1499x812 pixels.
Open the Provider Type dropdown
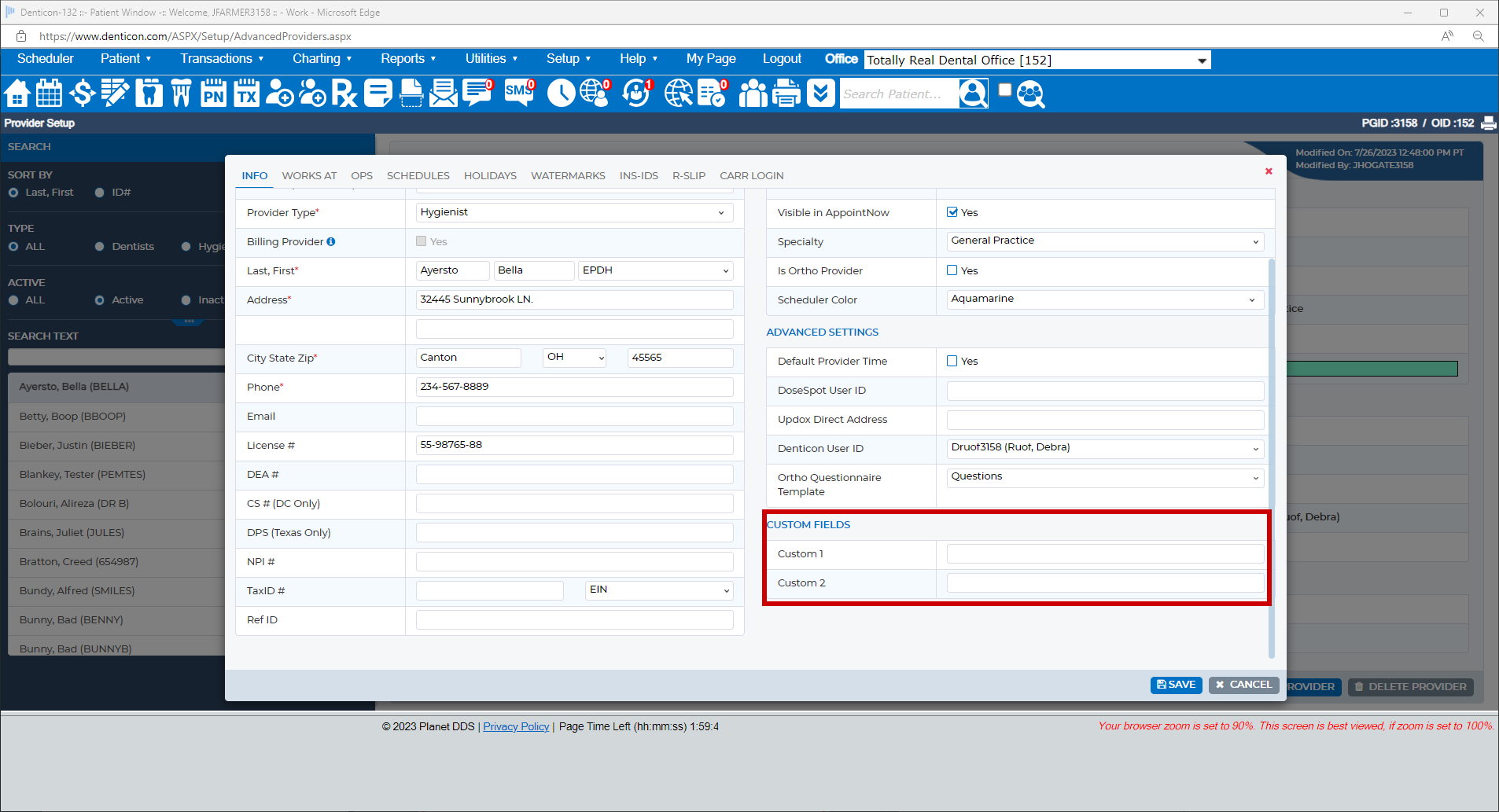[574, 212]
